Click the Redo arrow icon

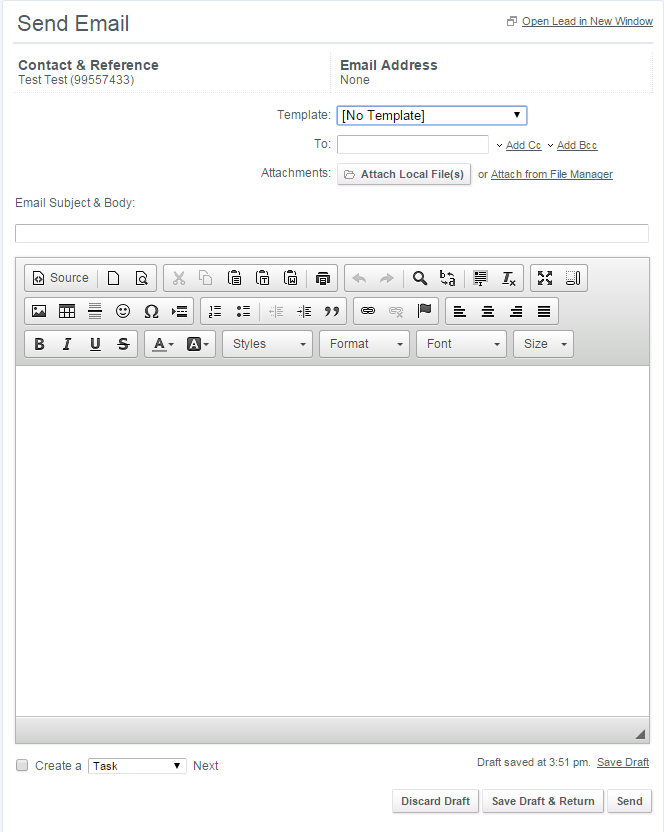(387, 278)
